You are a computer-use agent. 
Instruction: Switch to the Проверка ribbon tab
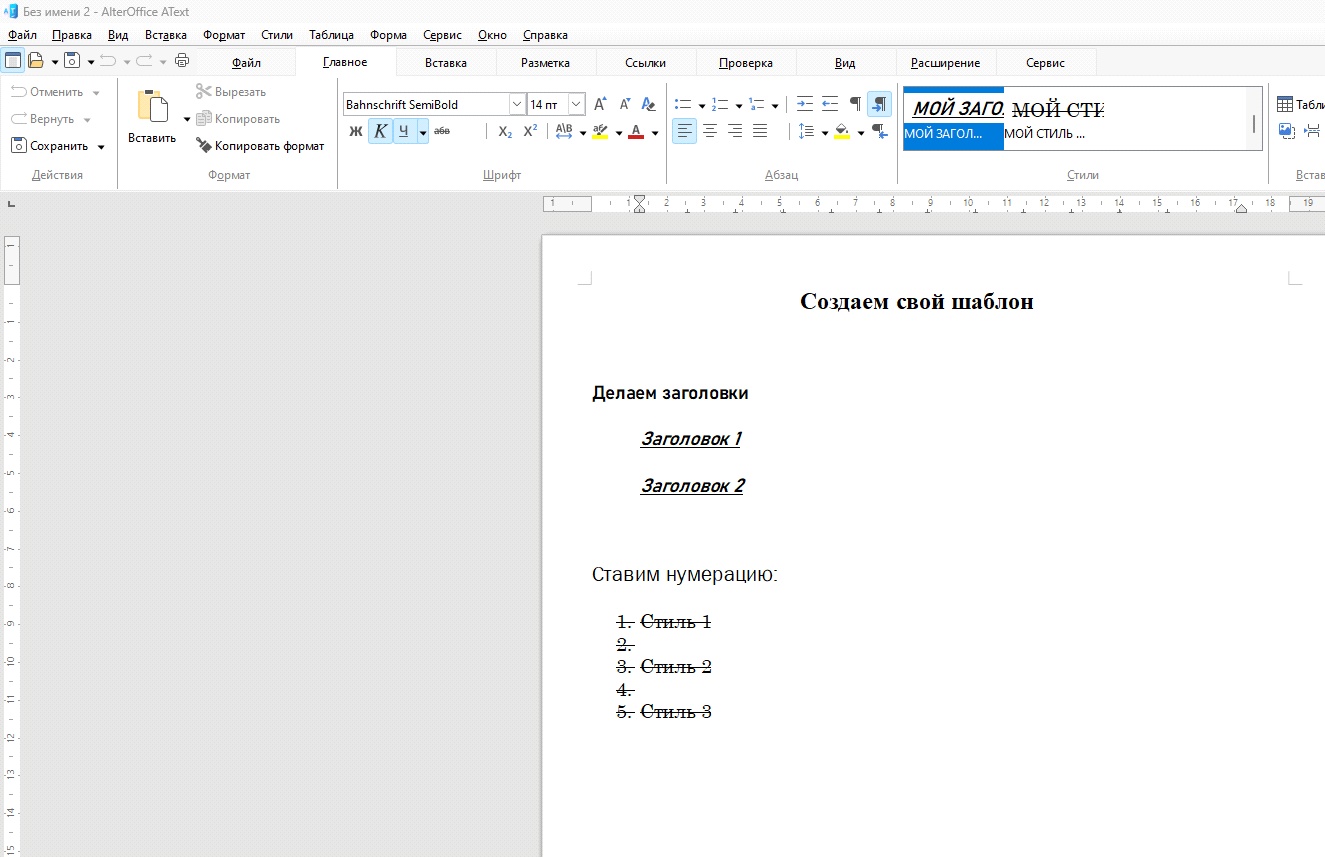pos(746,63)
